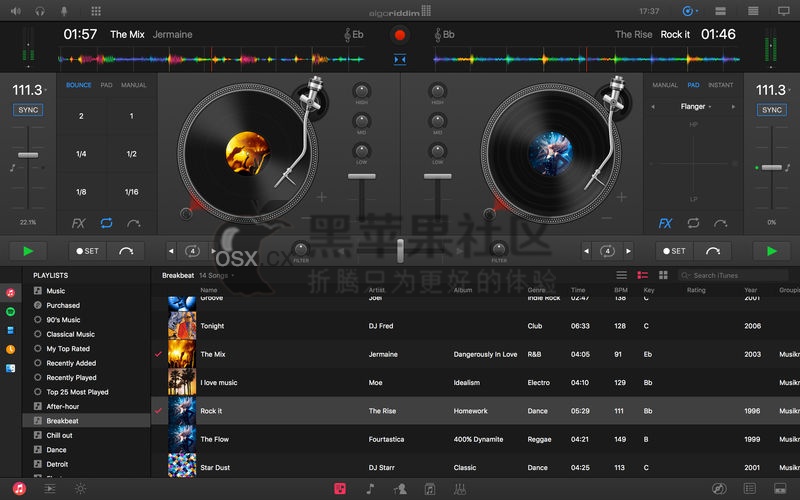The height and width of the screenshot is (500, 800).
Task: Halve left deck loop length arrow
Action: 171,251
